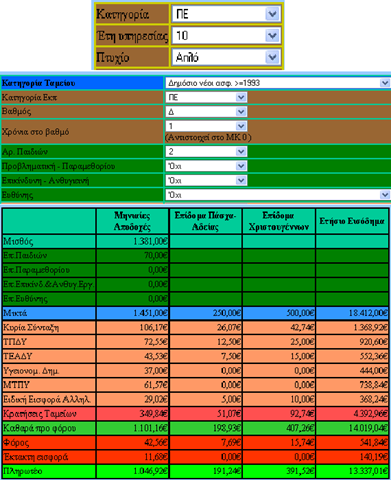Select the Μικτά row label

pyautogui.click(x=15, y=313)
